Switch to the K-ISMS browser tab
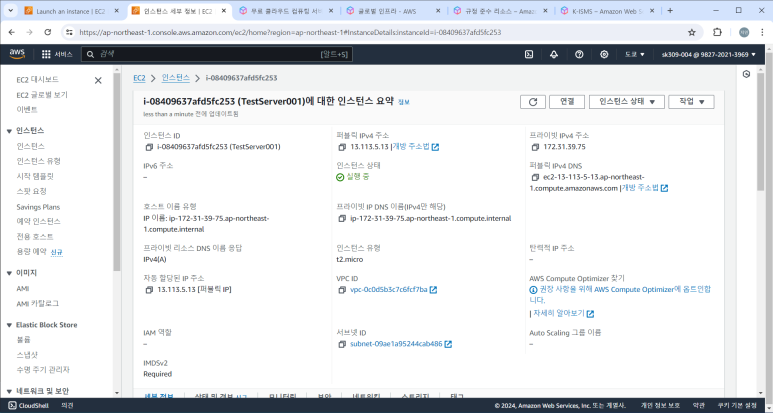This screenshot has height=413, width=773. 609,11
